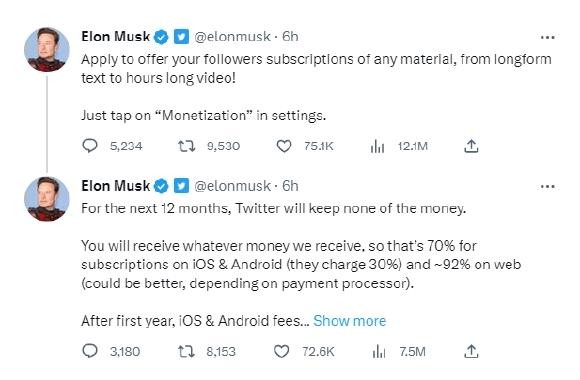Like the tweet with 72.6K likes
580x380 pixels.
tap(281, 351)
